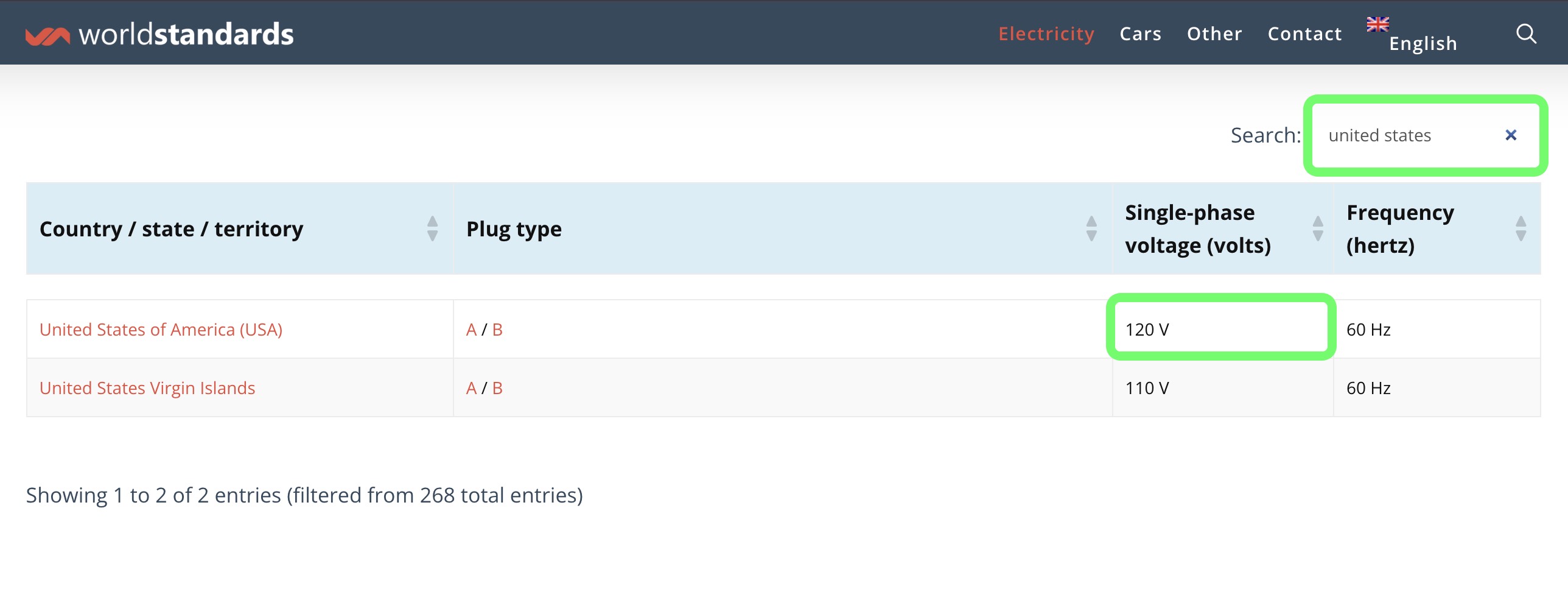Open the Cars menu
Screen dimensions: 1568x614
point(1141,34)
